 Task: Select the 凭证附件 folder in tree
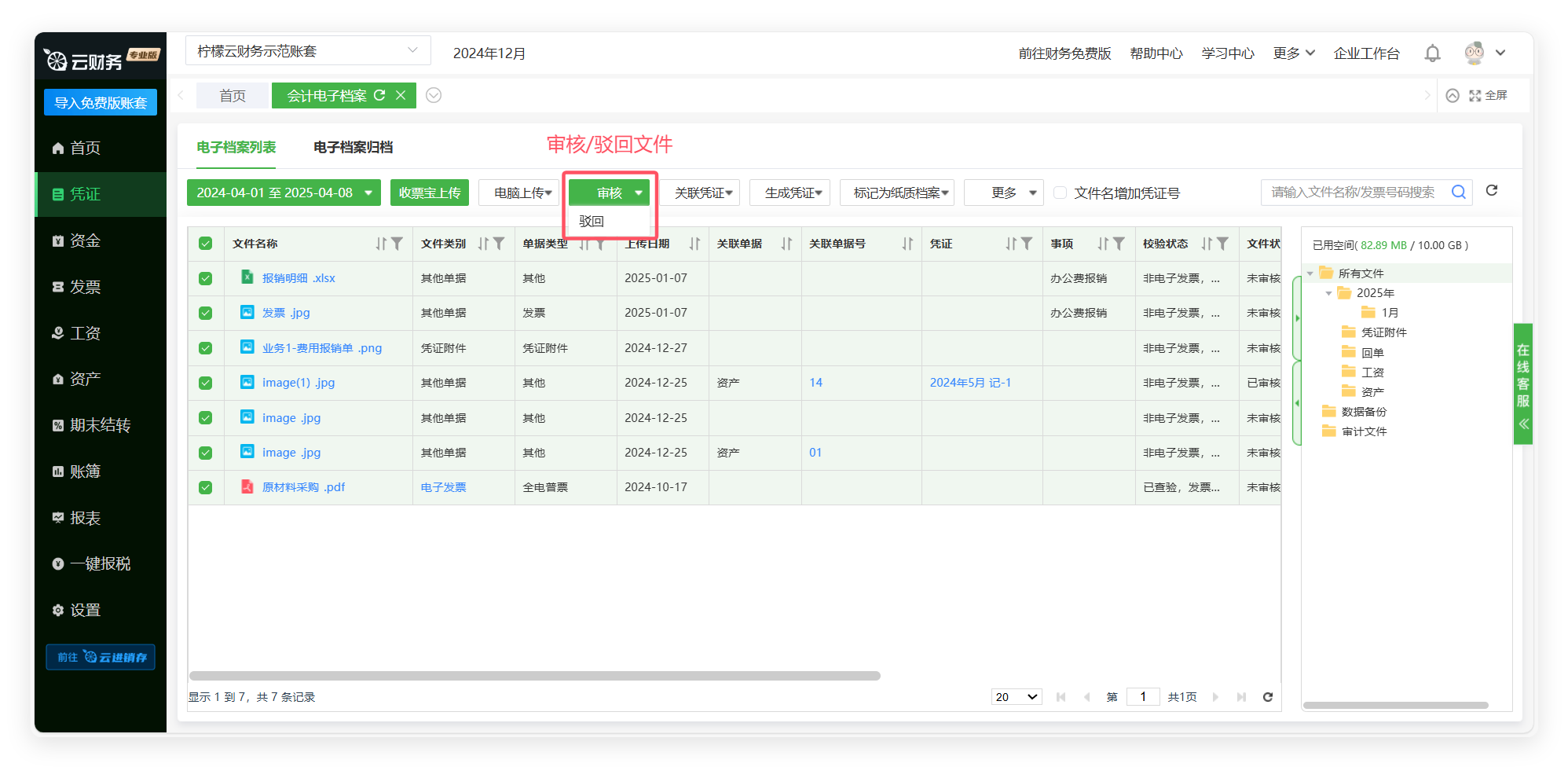[x=1383, y=332]
